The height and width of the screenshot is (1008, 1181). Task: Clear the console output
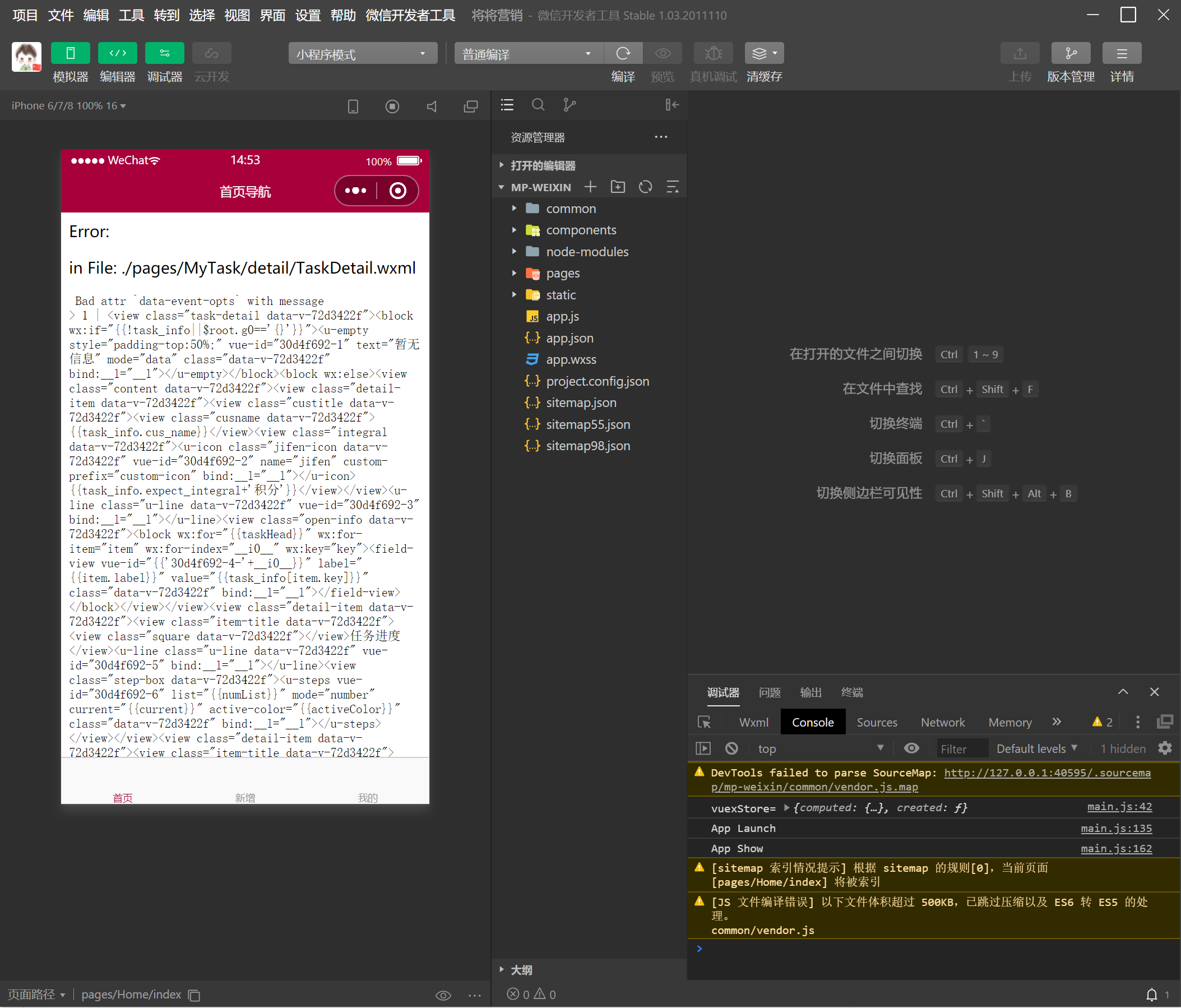[x=731, y=748]
